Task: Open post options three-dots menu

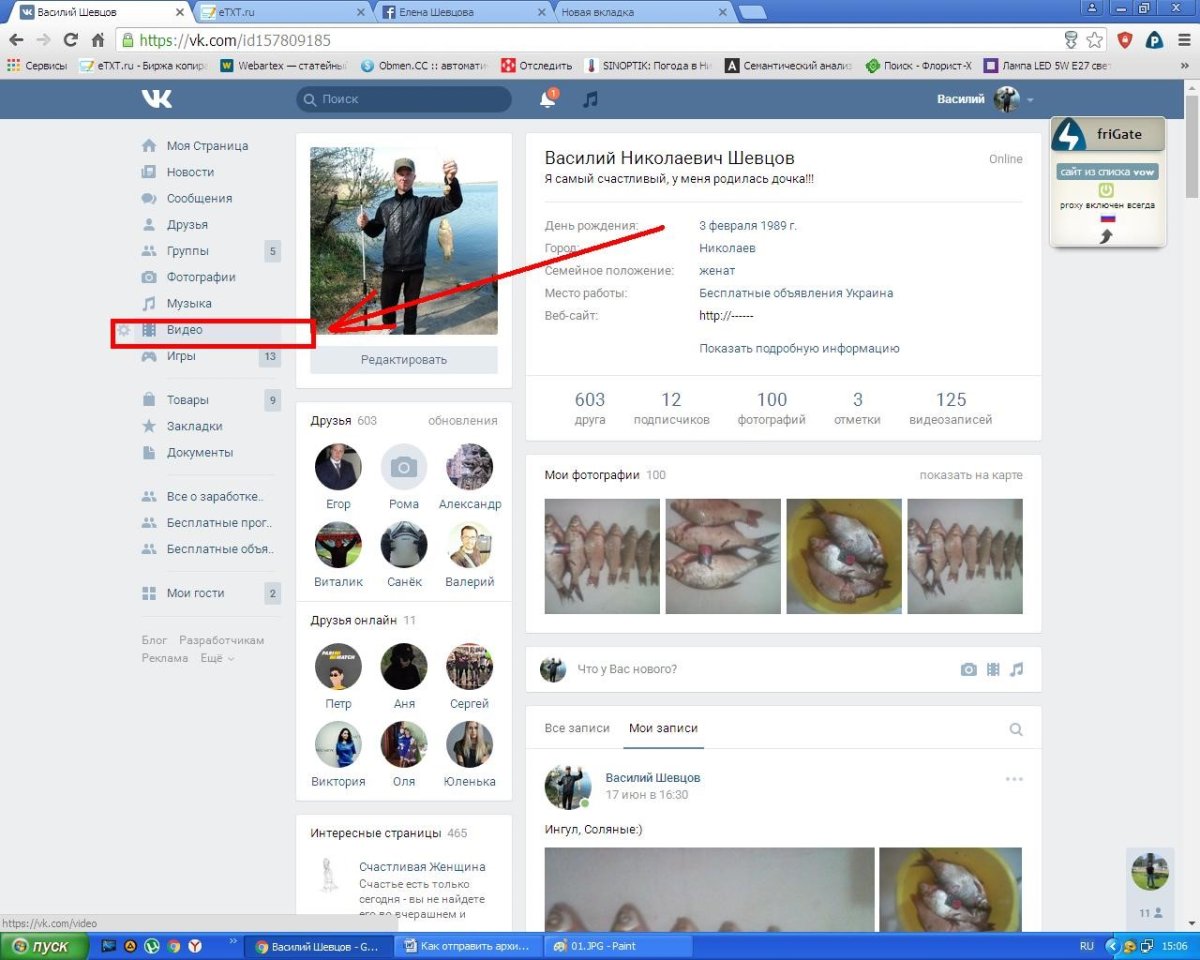Action: point(1014,779)
